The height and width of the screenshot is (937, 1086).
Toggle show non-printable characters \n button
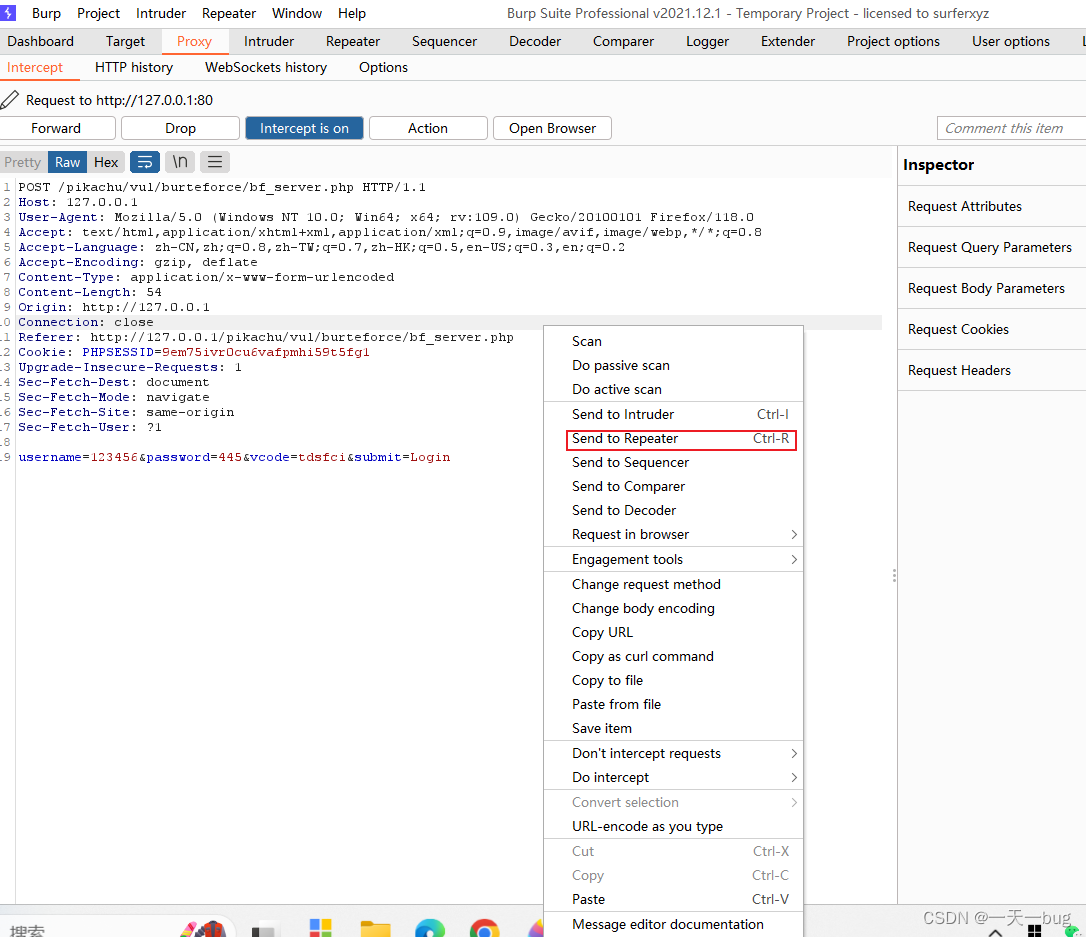[180, 162]
